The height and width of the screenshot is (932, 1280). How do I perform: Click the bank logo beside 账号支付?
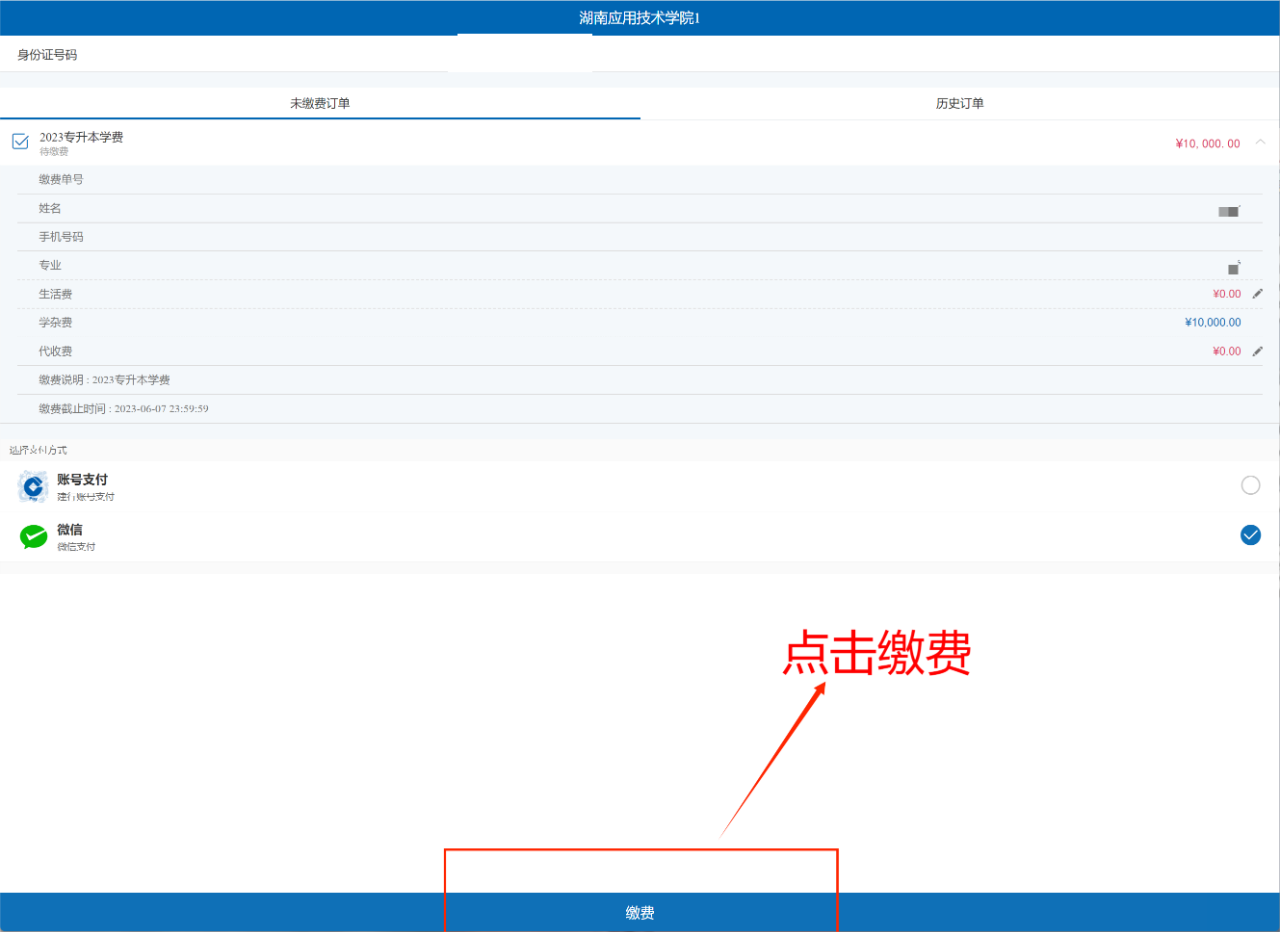click(33, 487)
